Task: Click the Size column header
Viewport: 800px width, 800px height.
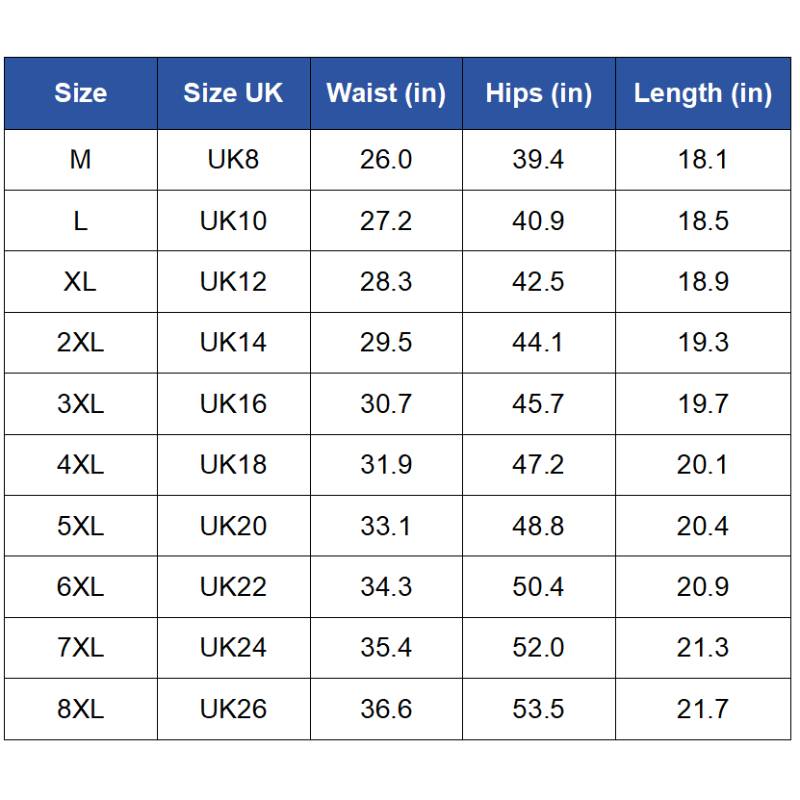Action: [81, 93]
